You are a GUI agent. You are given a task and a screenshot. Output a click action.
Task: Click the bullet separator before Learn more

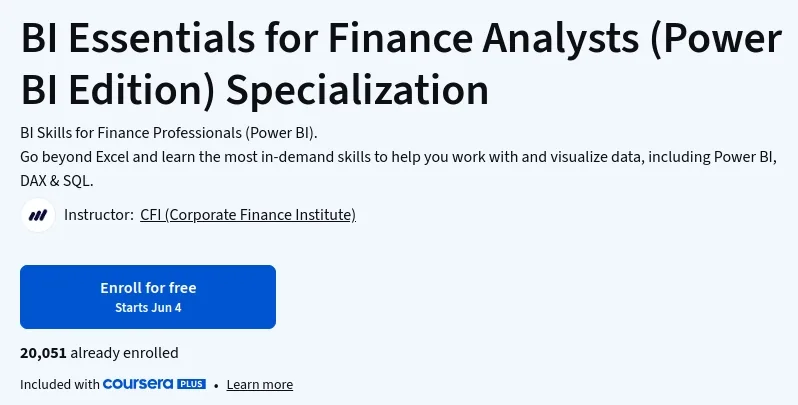click(216, 386)
